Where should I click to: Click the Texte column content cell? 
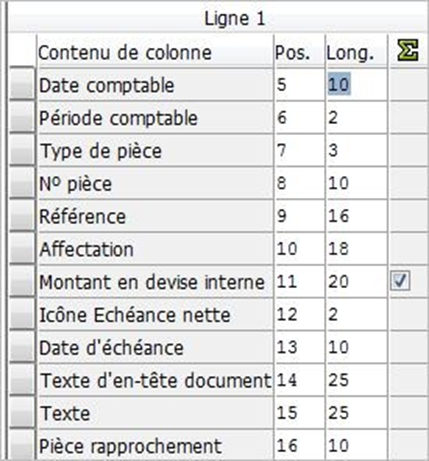point(155,413)
